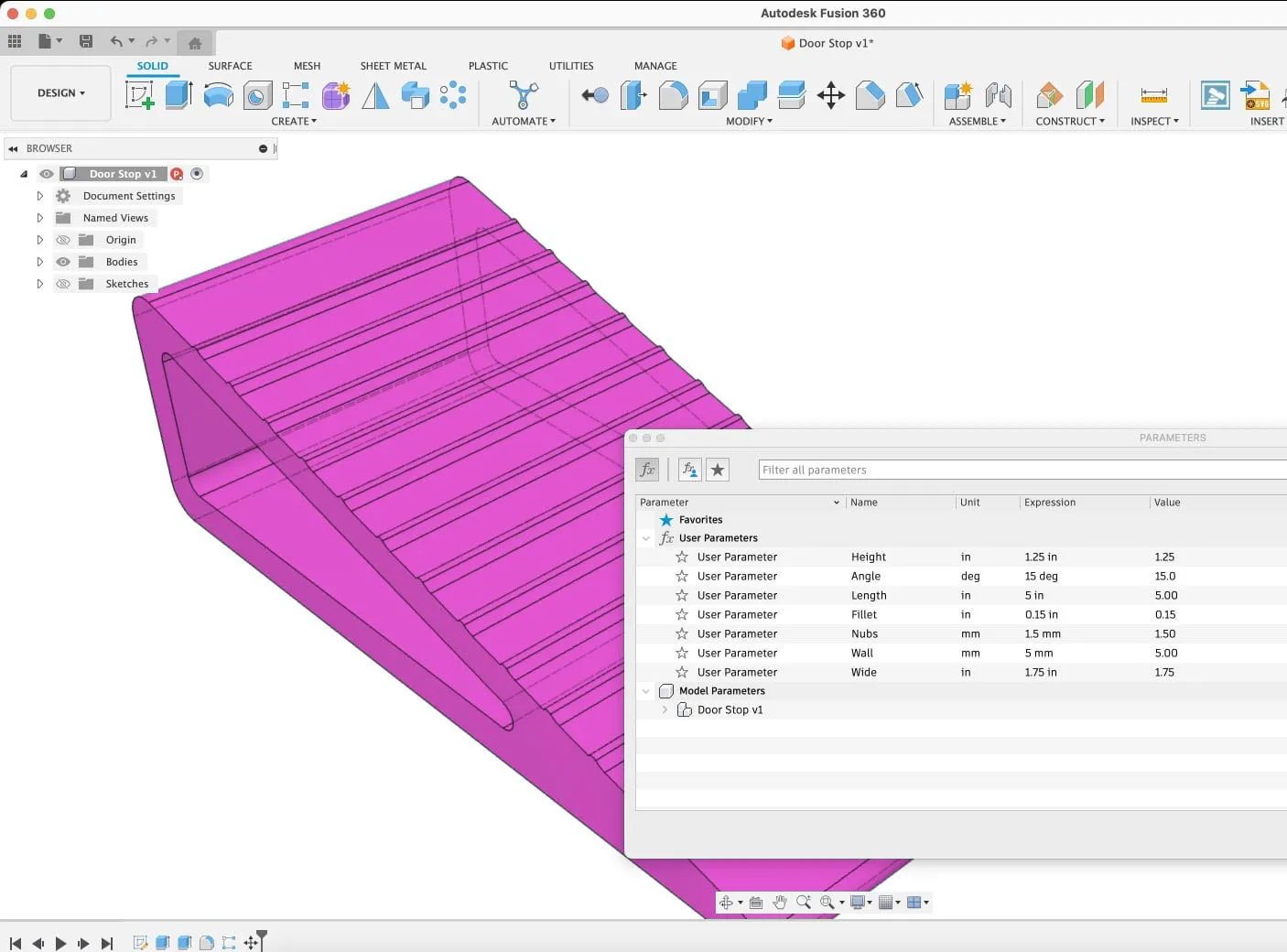Select the Create Form purple box tool
The image size is (1287, 952).
pyautogui.click(x=336, y=94)
